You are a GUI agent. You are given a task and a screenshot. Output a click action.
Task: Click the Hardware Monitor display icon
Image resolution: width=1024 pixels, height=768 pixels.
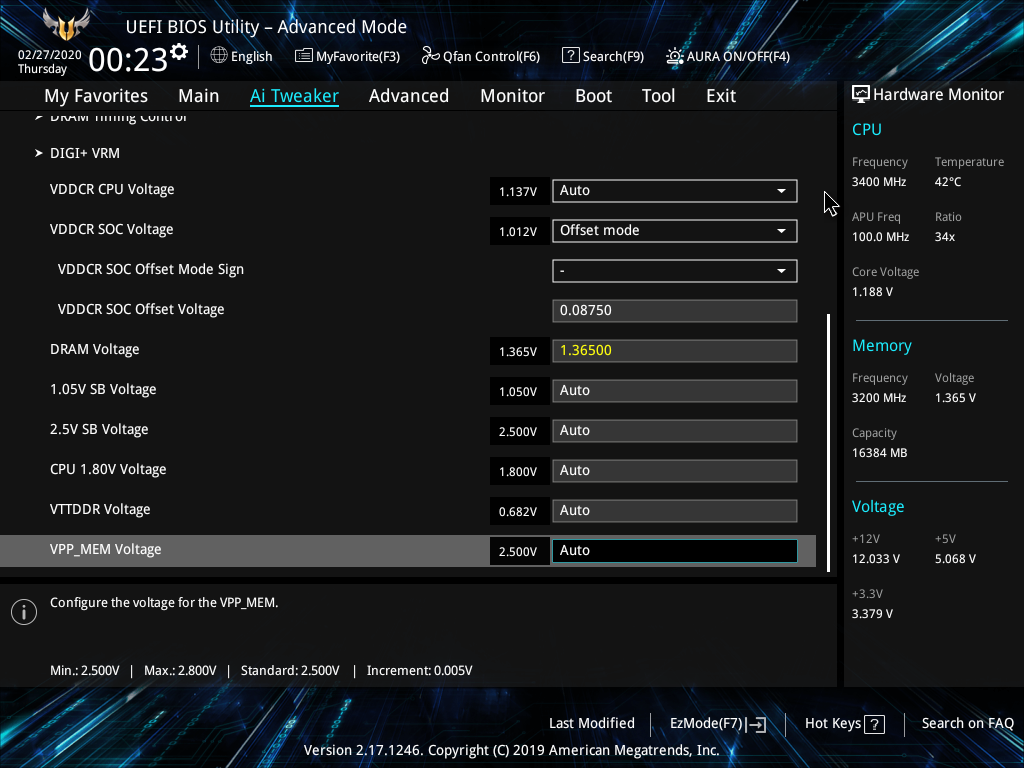[x=861, y=95]
